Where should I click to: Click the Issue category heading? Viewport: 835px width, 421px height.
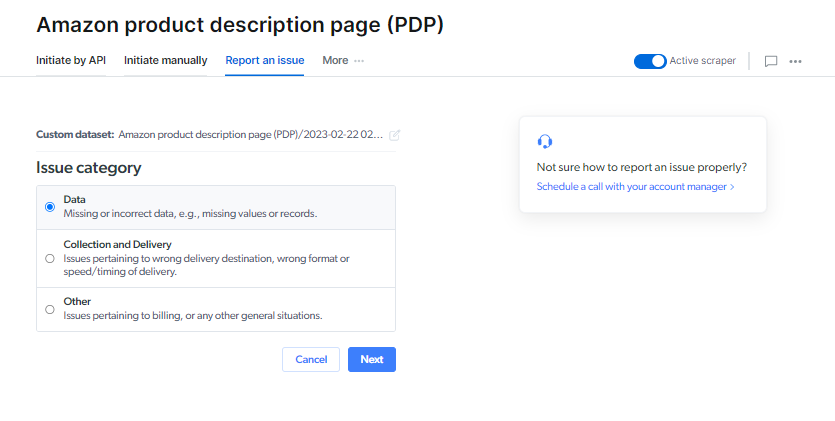pyautogui.click(x=89, y=168)
